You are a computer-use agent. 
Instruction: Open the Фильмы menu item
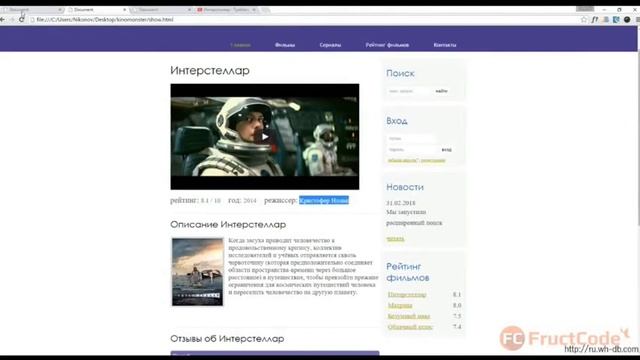coord(285,45)
